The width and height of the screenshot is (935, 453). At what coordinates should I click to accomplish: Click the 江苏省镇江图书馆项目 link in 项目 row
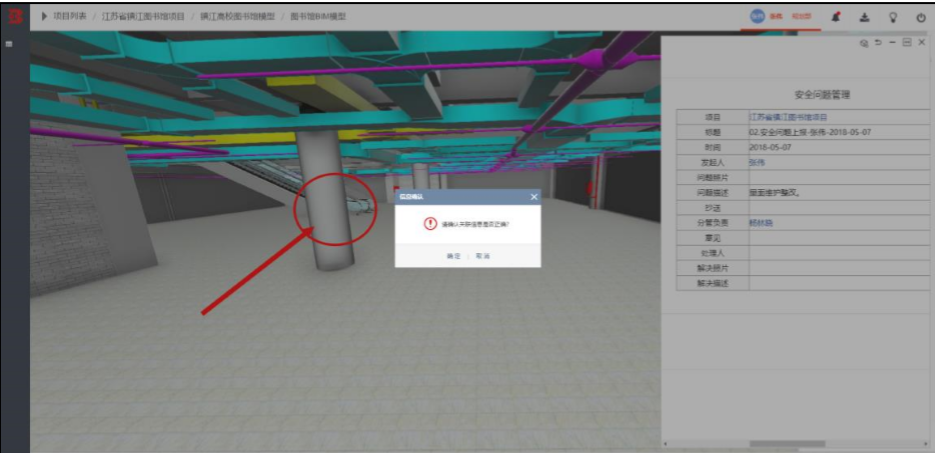[x=787, y=117]
